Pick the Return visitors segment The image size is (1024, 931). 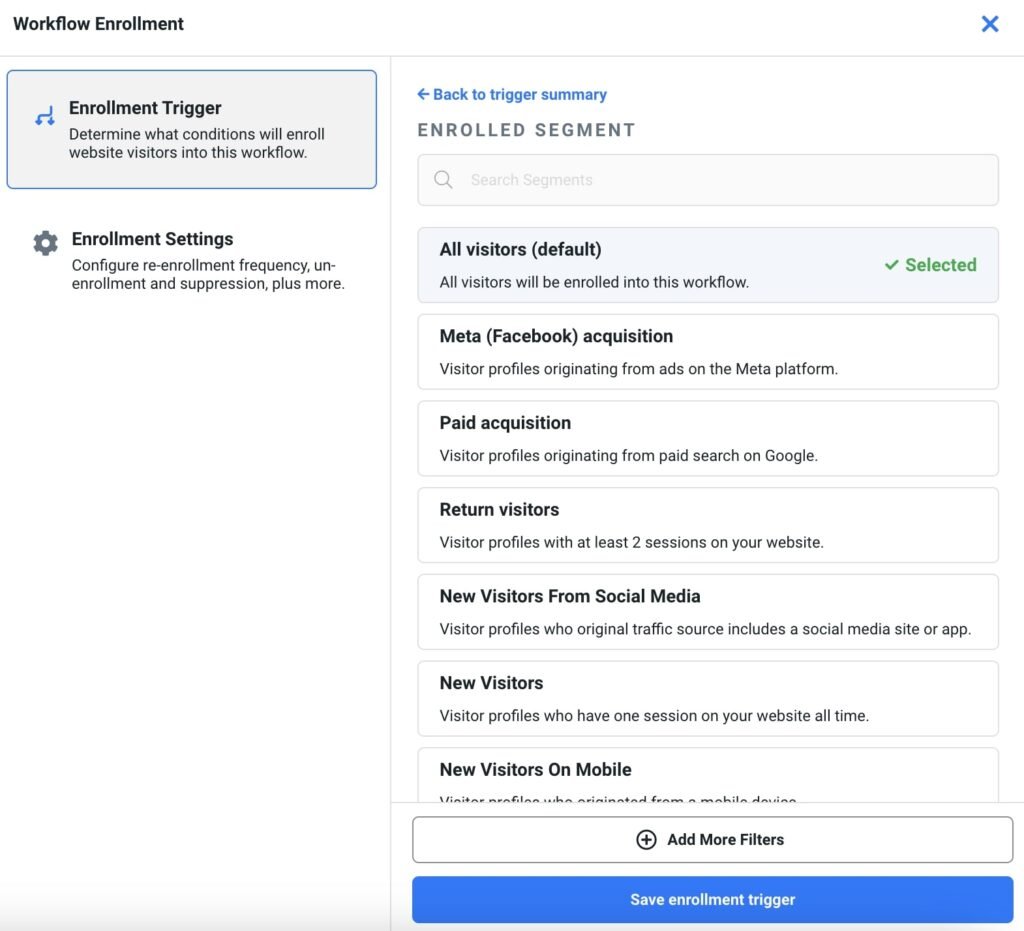point(707,525)
